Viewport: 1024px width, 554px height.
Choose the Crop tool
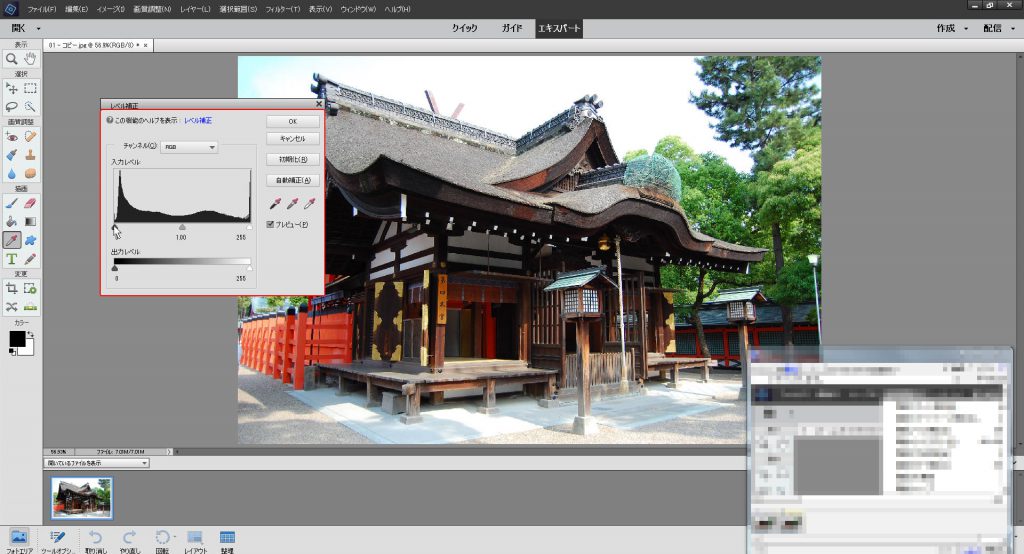[x=12, y=288]
